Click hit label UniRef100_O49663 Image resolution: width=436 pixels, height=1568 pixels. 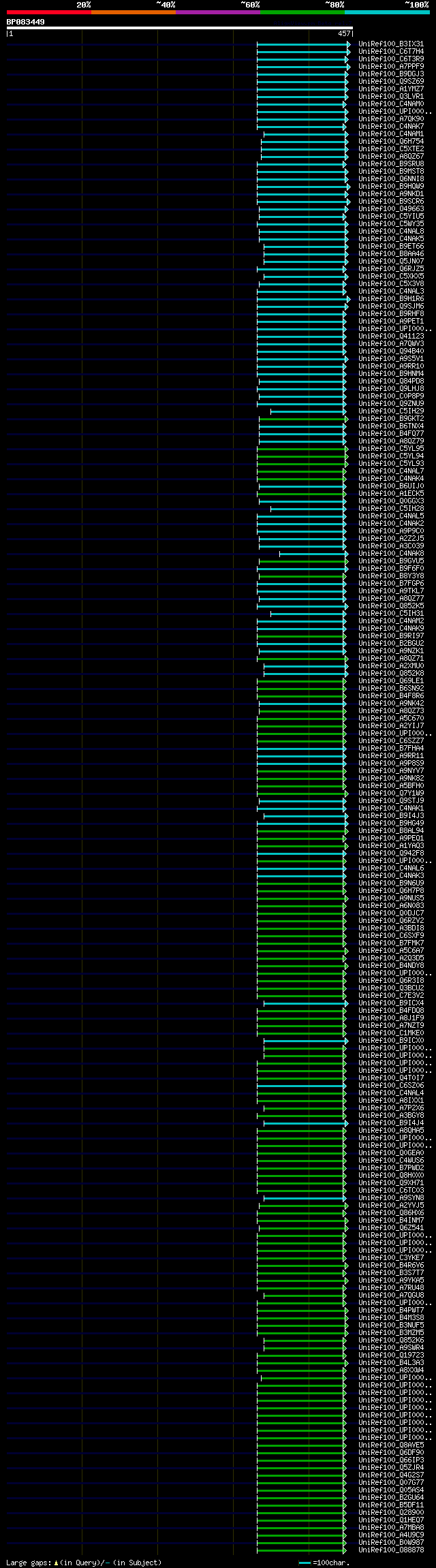click(x=391, y=209)
